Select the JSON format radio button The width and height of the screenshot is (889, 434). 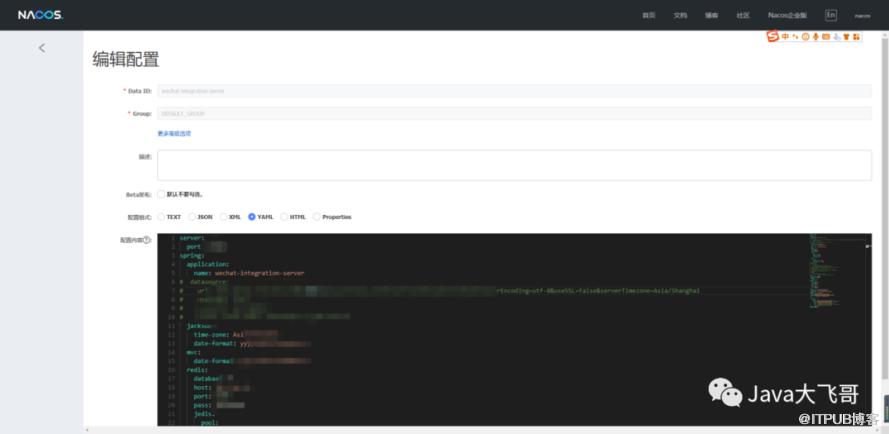tap(192, 216)
